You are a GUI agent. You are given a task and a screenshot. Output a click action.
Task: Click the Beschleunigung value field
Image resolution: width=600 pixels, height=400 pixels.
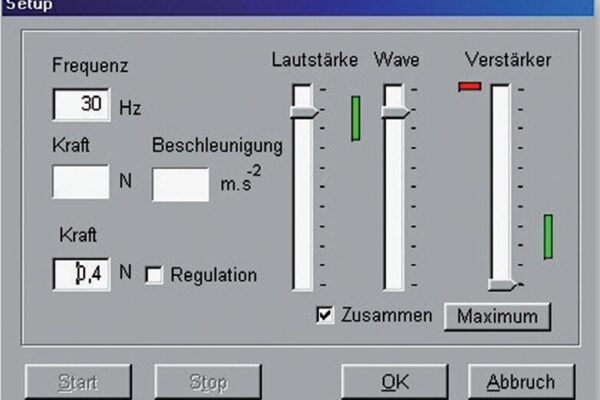[x=180, y=184]
